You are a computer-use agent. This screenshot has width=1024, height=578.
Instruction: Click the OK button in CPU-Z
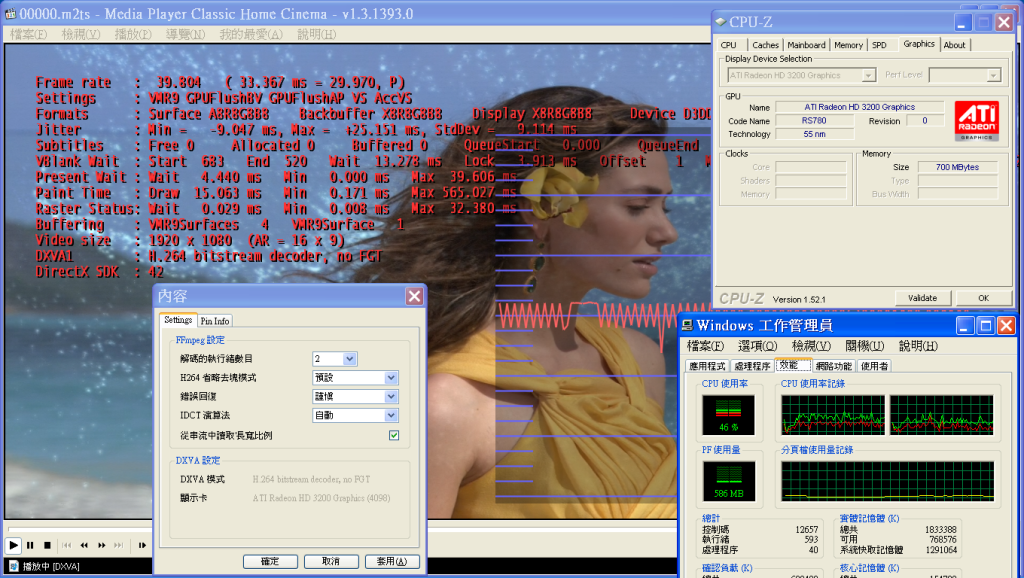(984, 298)
